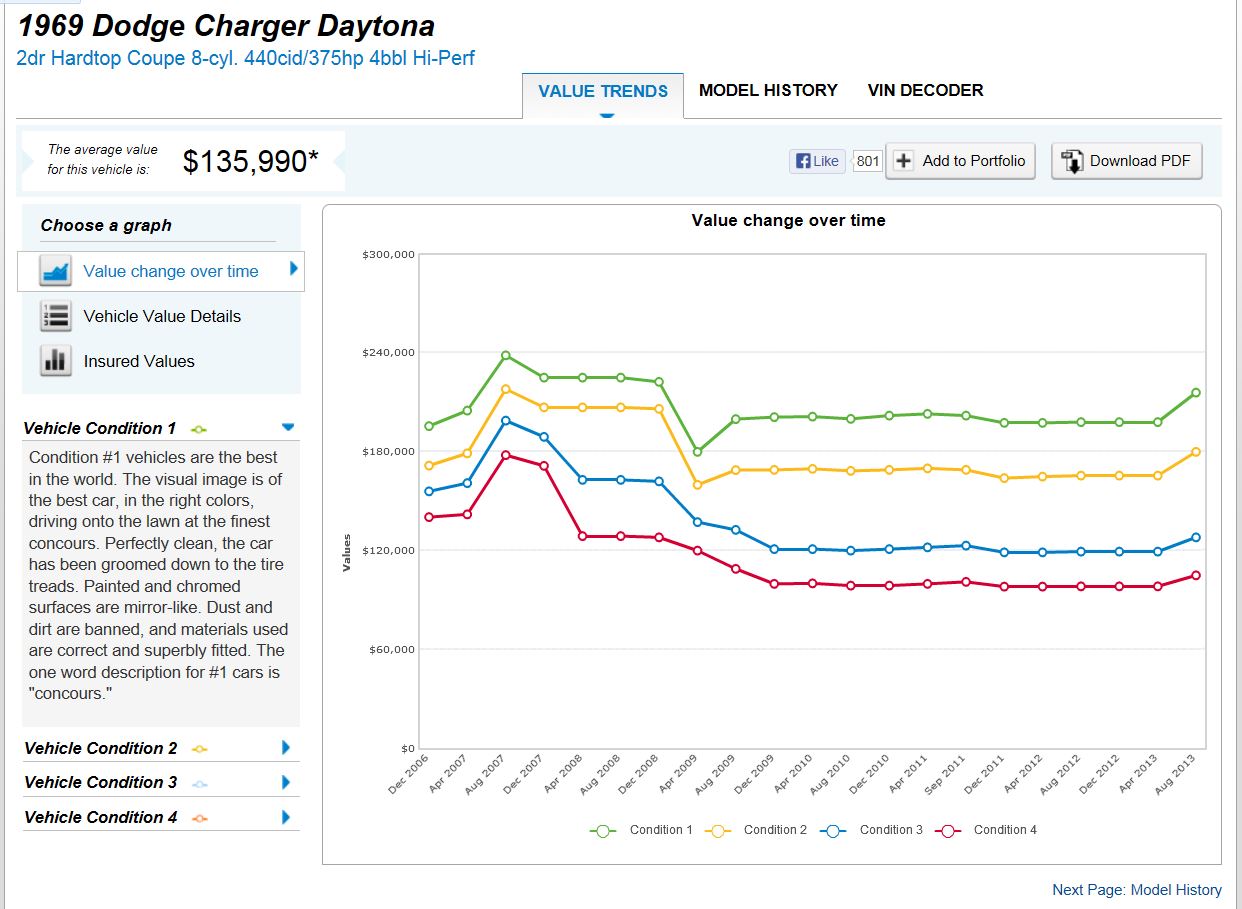Click the Aug 2007 Condition 1 peak point
The image size is (1242, 909).
point(506,355)
